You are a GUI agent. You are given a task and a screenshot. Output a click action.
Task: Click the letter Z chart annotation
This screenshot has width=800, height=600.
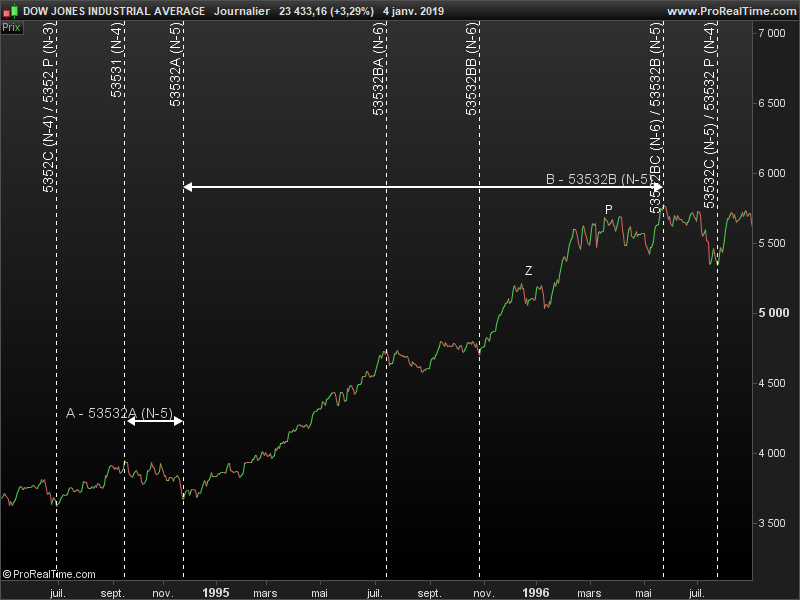coord(529,270)
